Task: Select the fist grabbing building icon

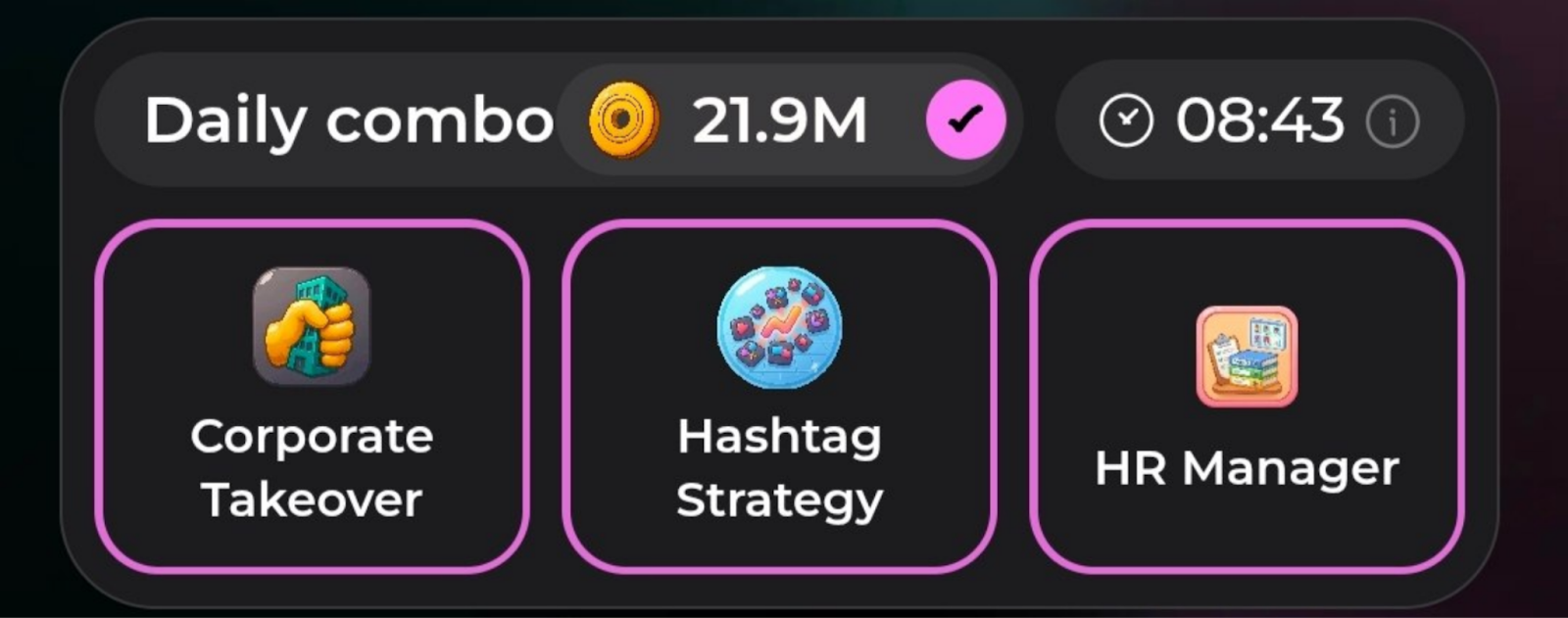Action: (x=312, y=326)
